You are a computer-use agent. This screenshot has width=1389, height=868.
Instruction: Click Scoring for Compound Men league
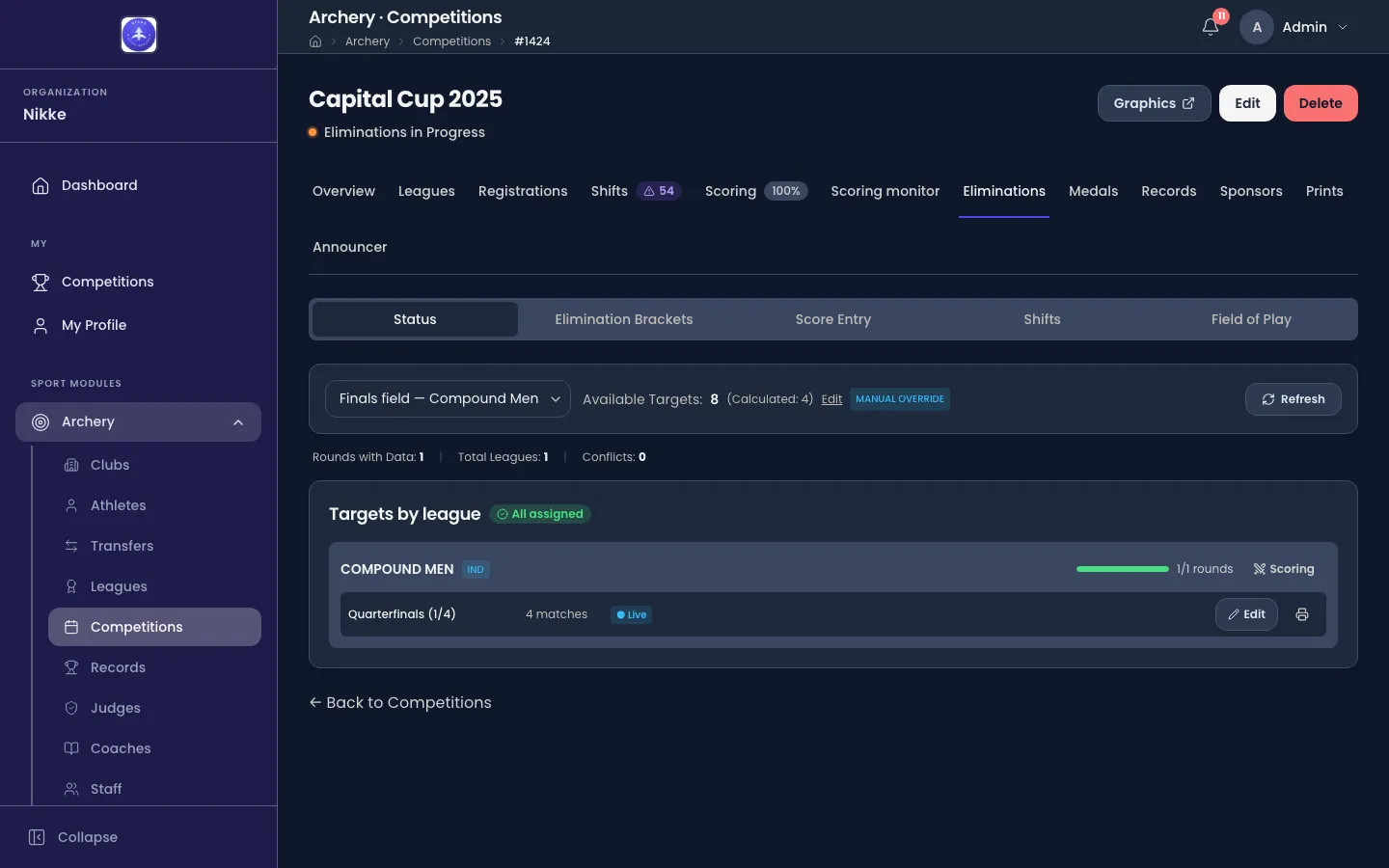pos(1283,569)
